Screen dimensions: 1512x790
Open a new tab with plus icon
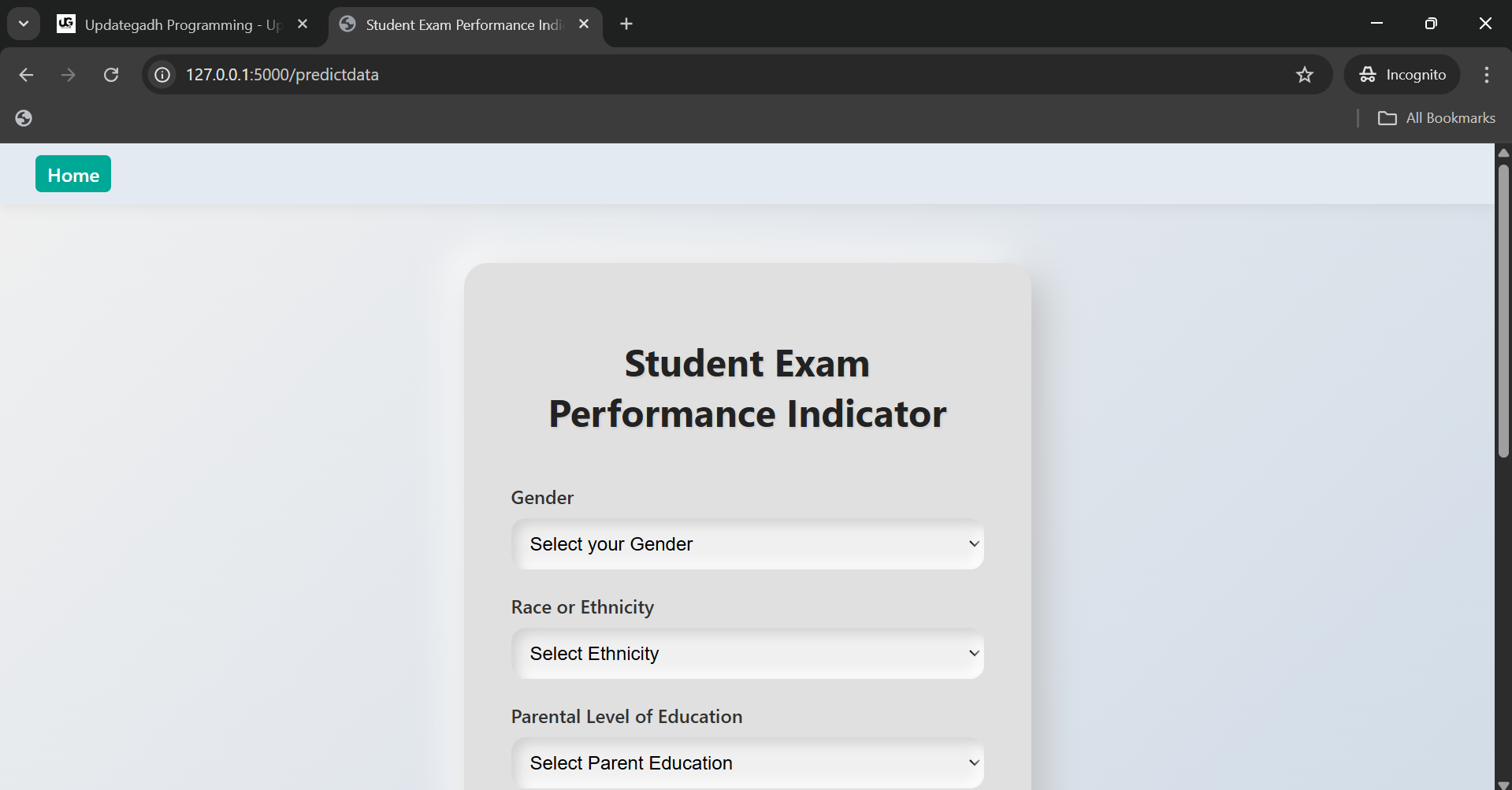pos(626,24)
